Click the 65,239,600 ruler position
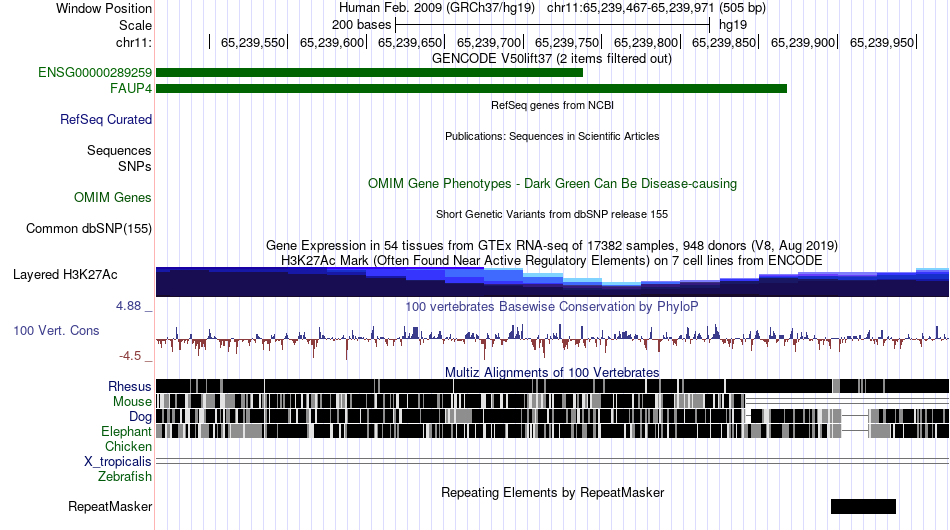Viewport: 950px width, 530px height. tap(331, 42)
